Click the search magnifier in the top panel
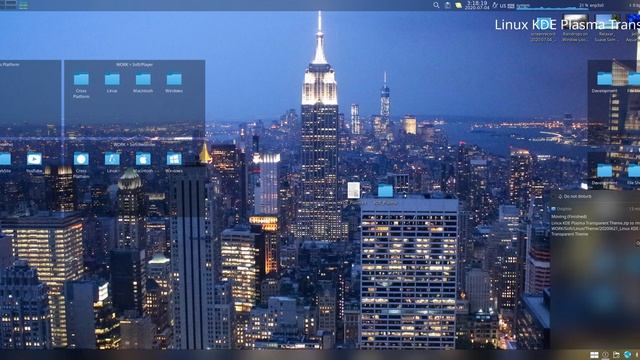Viewport: 640px width, 360px height. pyautogui.click(x=436, y=5)
